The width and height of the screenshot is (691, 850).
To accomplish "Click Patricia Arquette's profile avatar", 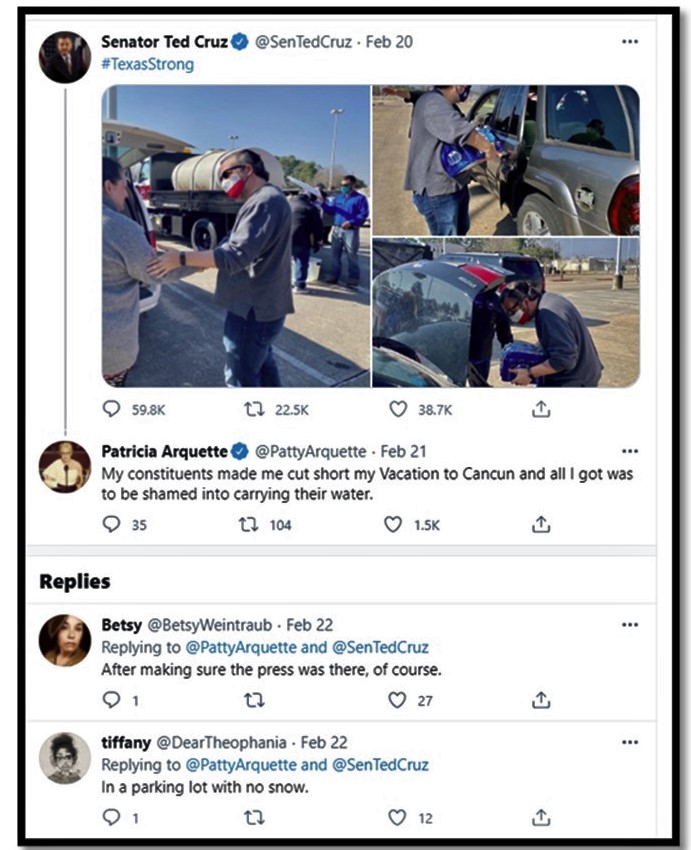I will (x=65, y=467).
